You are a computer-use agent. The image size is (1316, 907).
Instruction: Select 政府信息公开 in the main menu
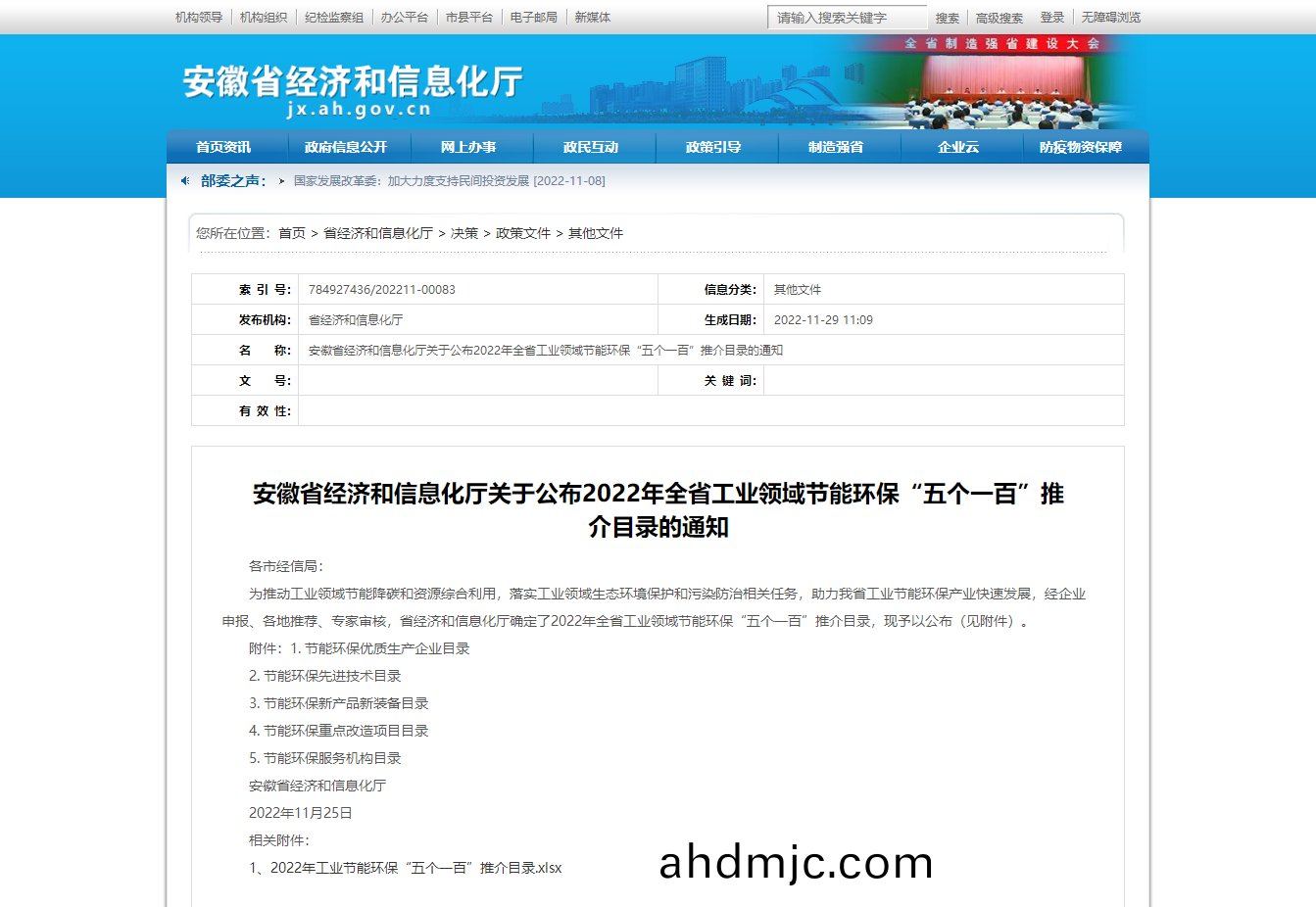click(346, 147)
